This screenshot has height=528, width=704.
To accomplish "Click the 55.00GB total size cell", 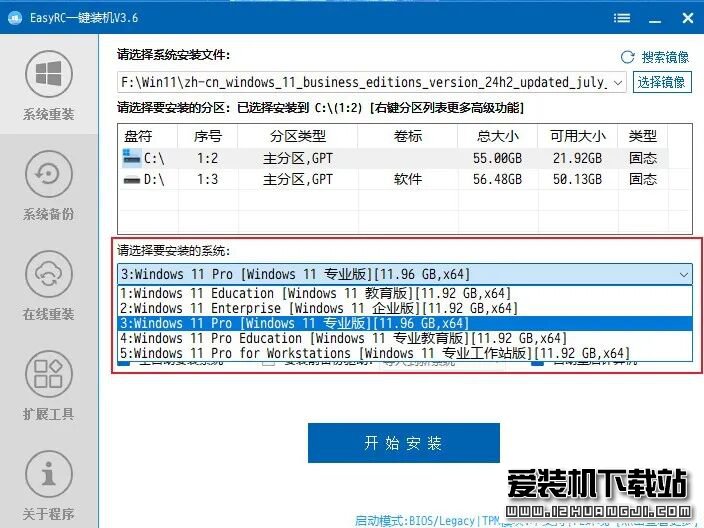I will (497, 158).
